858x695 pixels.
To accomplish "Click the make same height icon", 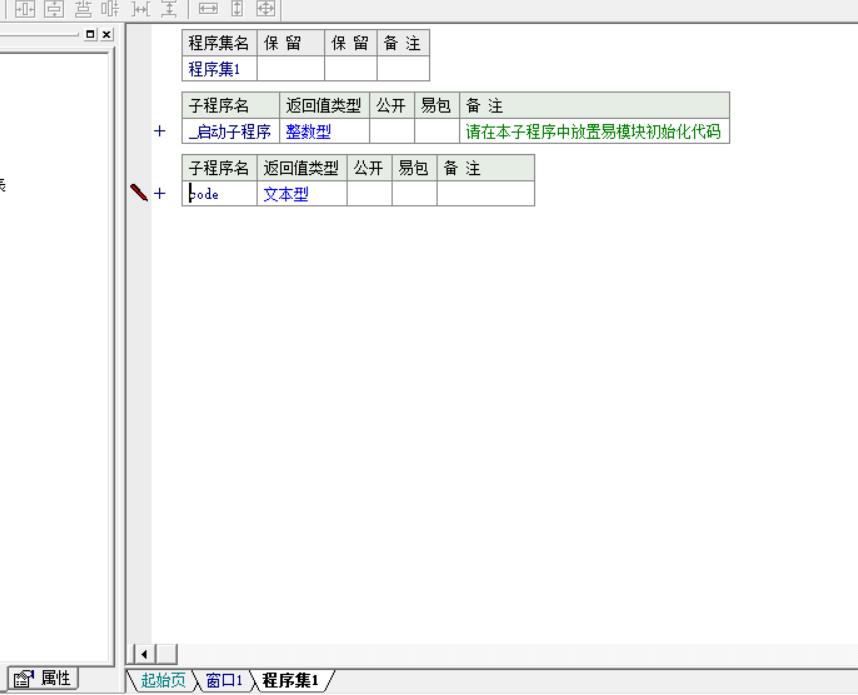I will coord(237,8).
